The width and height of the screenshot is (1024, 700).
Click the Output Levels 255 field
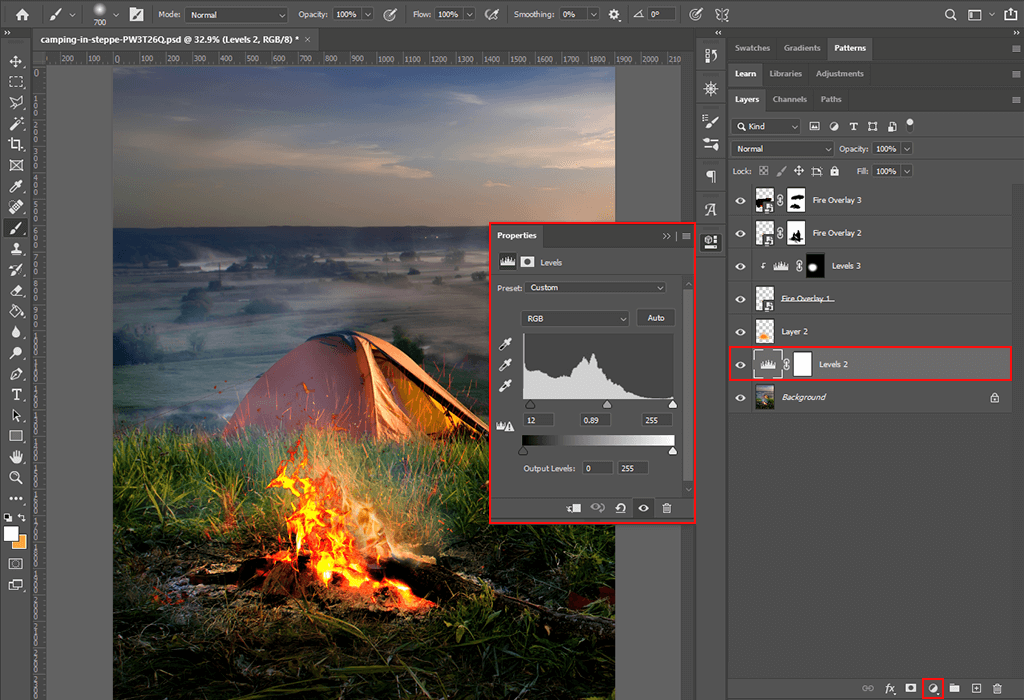[x=633, y=468]
